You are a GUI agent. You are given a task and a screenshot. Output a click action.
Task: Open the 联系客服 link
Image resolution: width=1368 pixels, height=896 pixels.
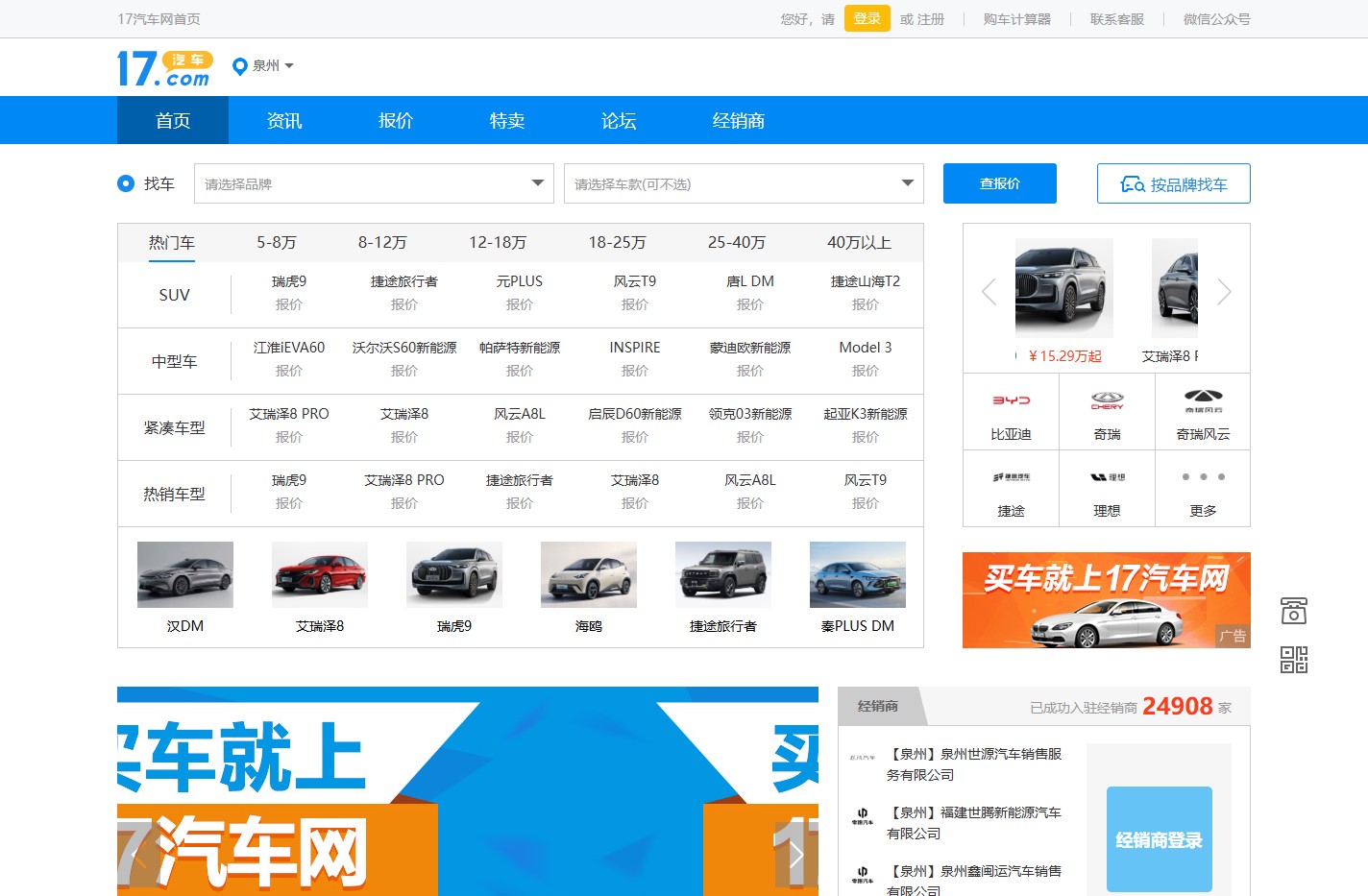1117,19
